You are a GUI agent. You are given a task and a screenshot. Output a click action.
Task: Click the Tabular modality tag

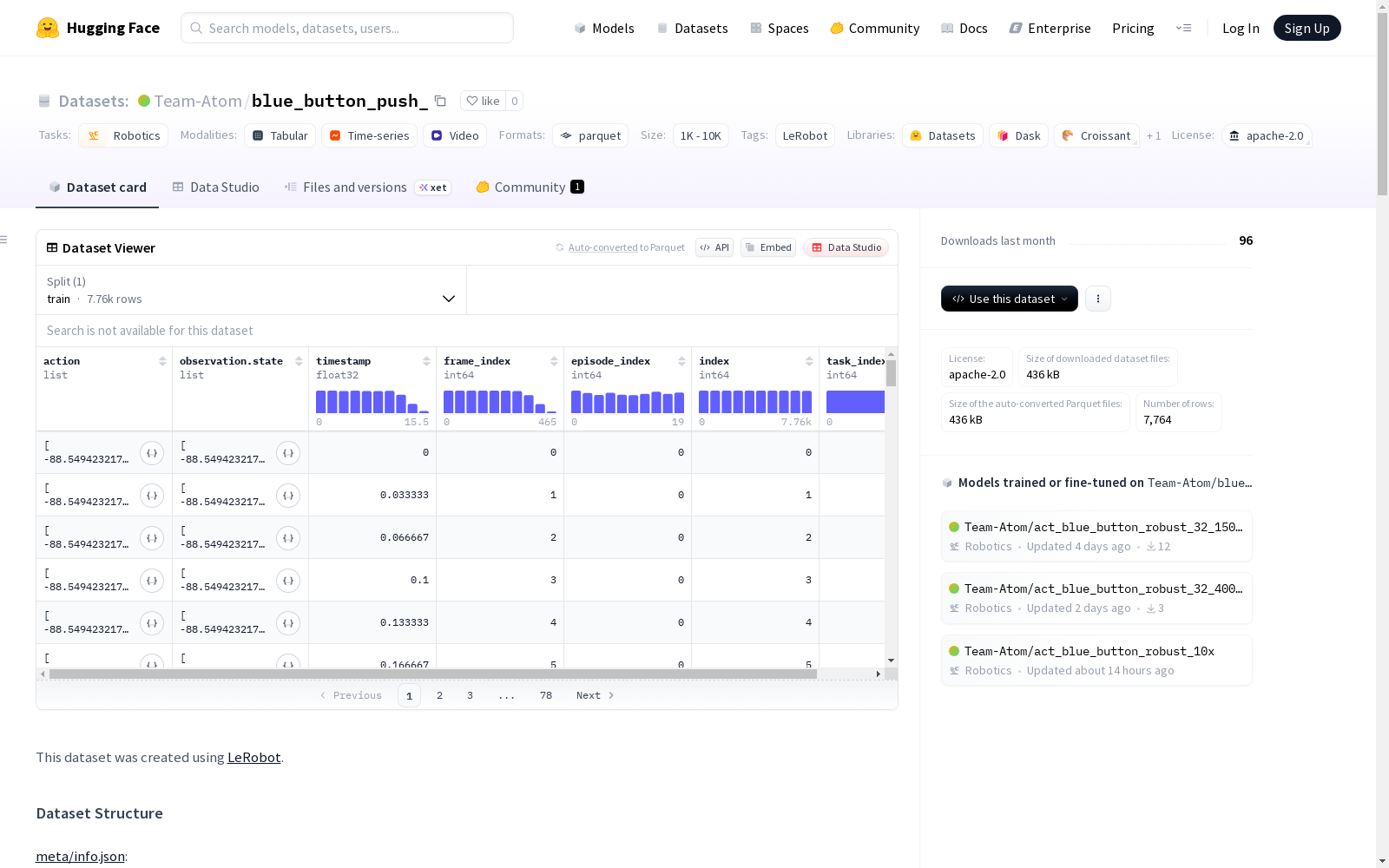click(280, 135)
